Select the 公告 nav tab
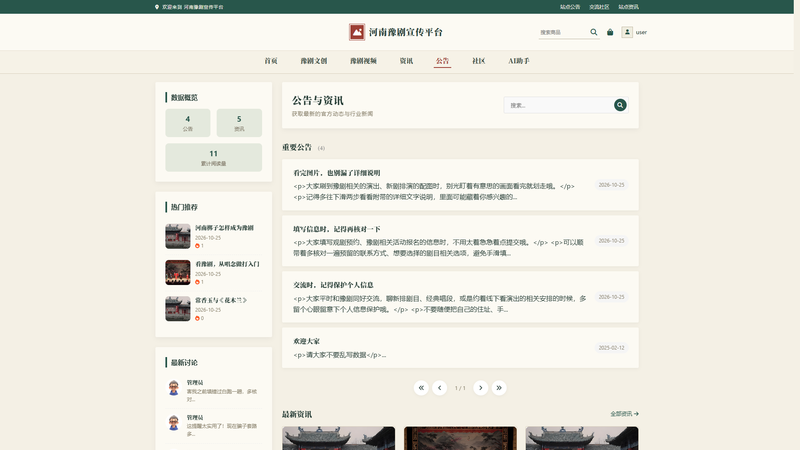The width and height of the screenshot is (800, 450). [x=442, y=61]
